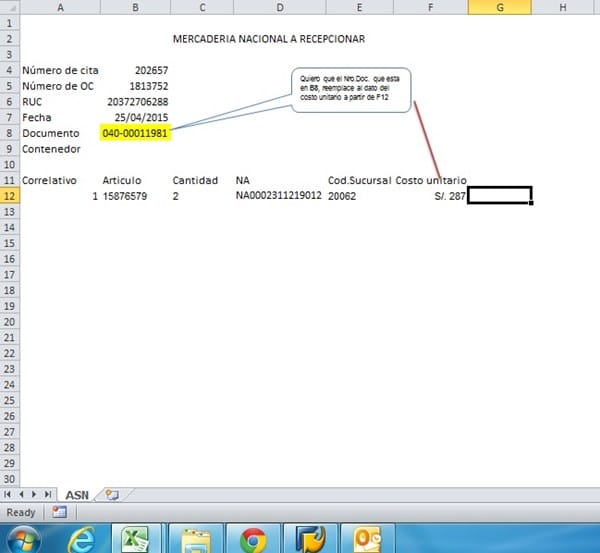600x553 pixels.
Task: Click the title cell MERCADERIA NACIONAL A RECEPCIONAR
Action: point(269,39)
